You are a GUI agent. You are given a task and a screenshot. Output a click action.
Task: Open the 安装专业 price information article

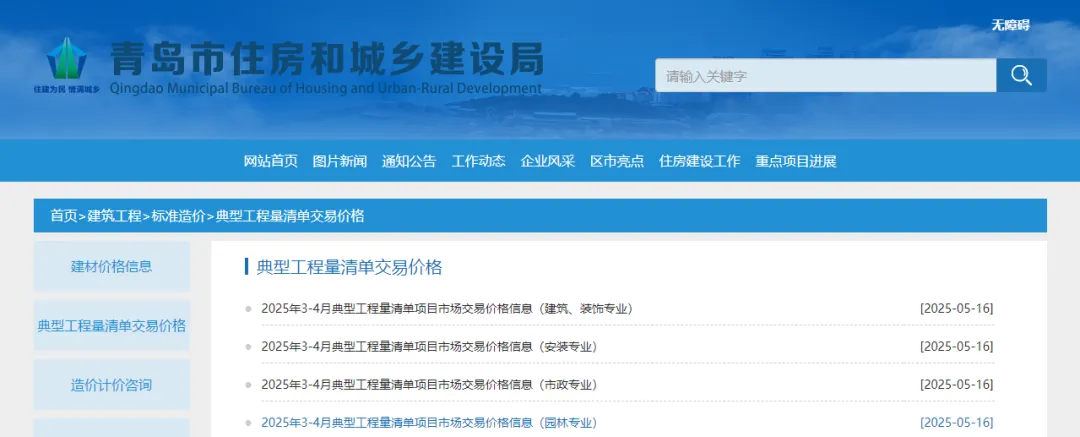[428, 346]
